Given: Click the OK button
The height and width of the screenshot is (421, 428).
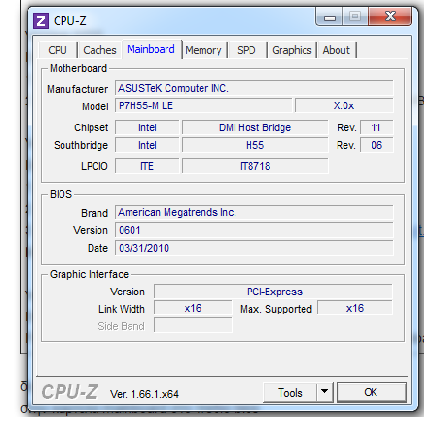Looking at the screenshot, I should click(371, 392).
